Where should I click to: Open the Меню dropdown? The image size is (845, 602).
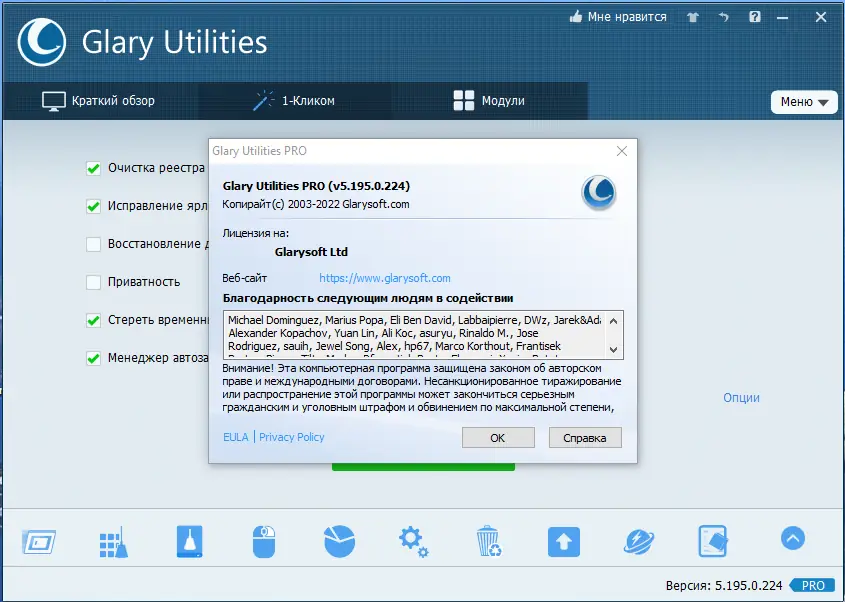(x=804, y=102)
